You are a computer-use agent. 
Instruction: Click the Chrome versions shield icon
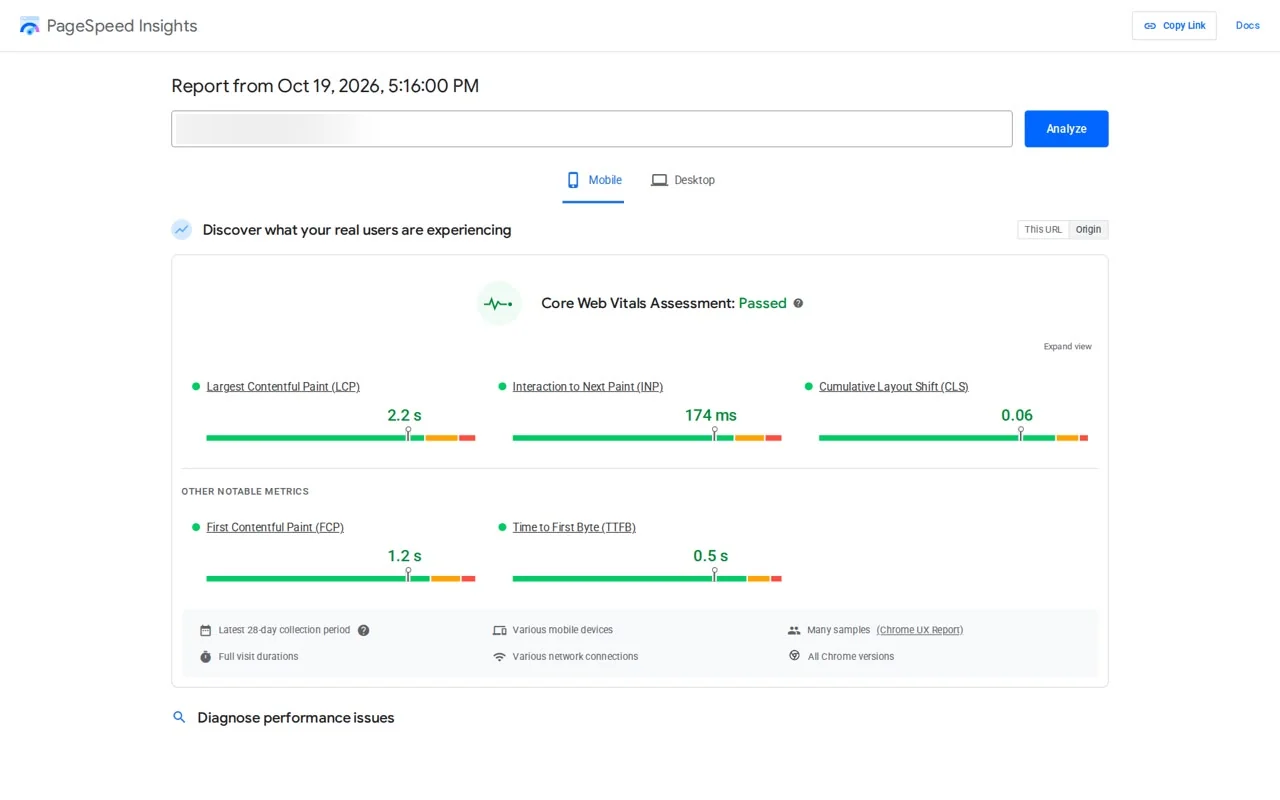click(794, 656)
